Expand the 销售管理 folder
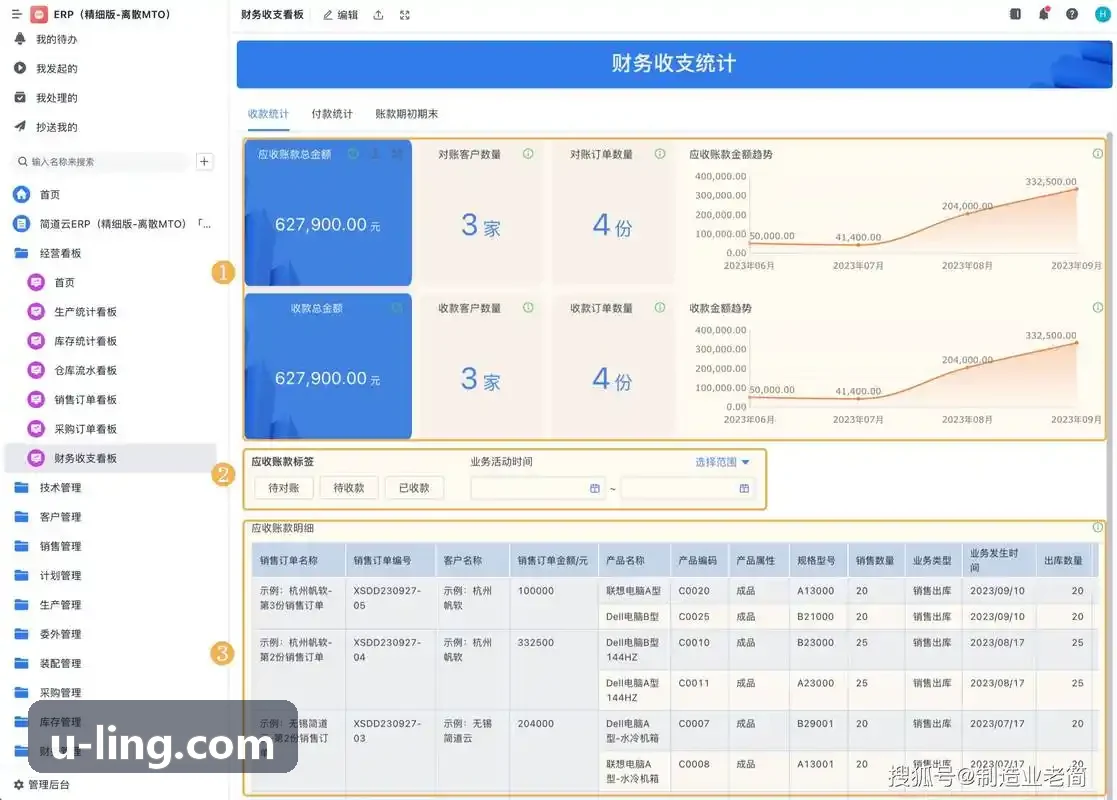 click(60, 546)
